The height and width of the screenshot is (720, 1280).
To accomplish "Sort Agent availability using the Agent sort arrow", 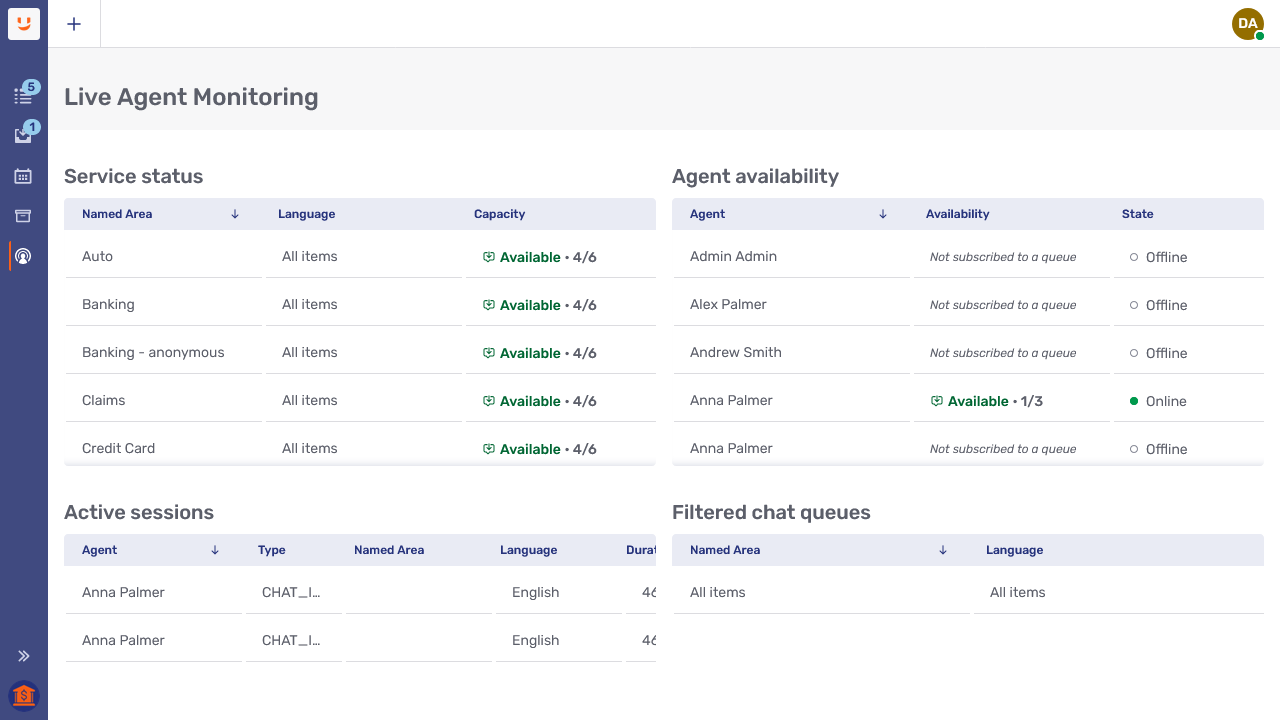I will (x=882, y=214).
